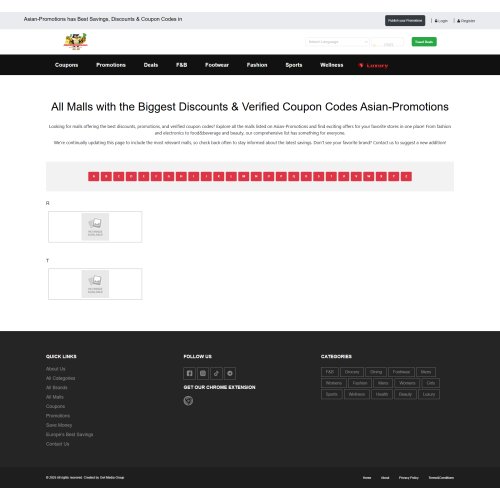Click the site logo in header
The image size is (500, 500).
76,41
